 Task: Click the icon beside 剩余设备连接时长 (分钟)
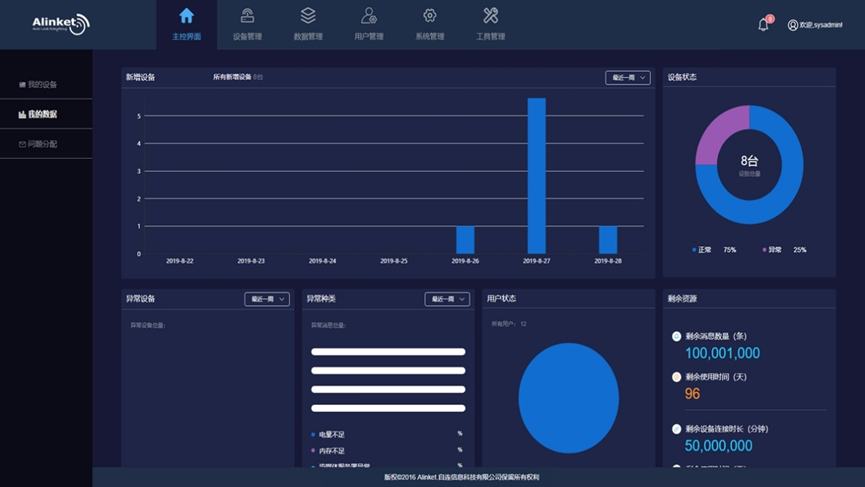tap(676, 429)
